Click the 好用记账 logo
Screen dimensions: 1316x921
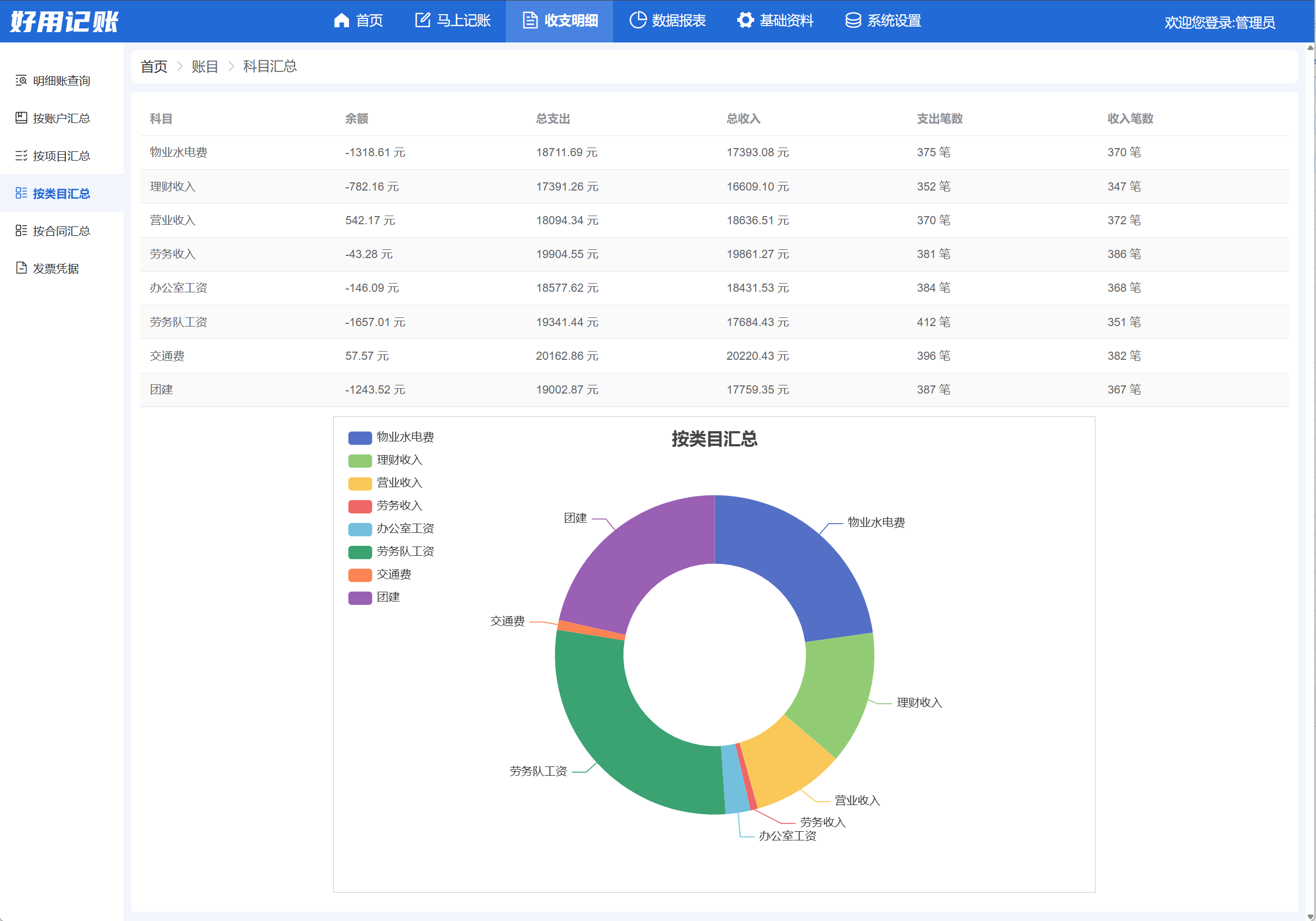point(64,21)
